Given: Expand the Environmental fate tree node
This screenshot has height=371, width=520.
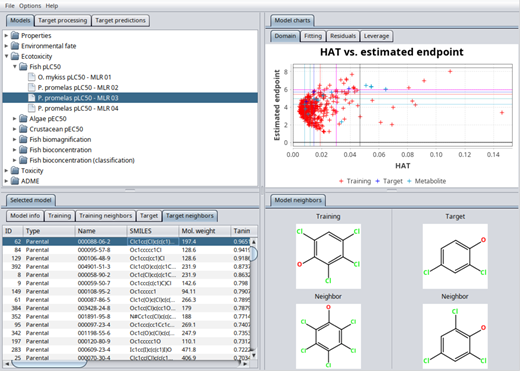Looking at the screenshot, I should click(x=6, y=46).
